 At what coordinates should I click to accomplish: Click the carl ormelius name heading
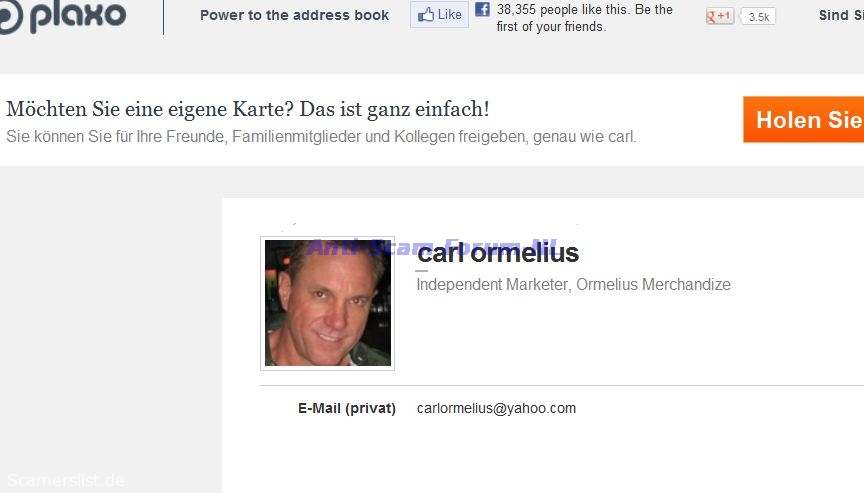(498, 253)
